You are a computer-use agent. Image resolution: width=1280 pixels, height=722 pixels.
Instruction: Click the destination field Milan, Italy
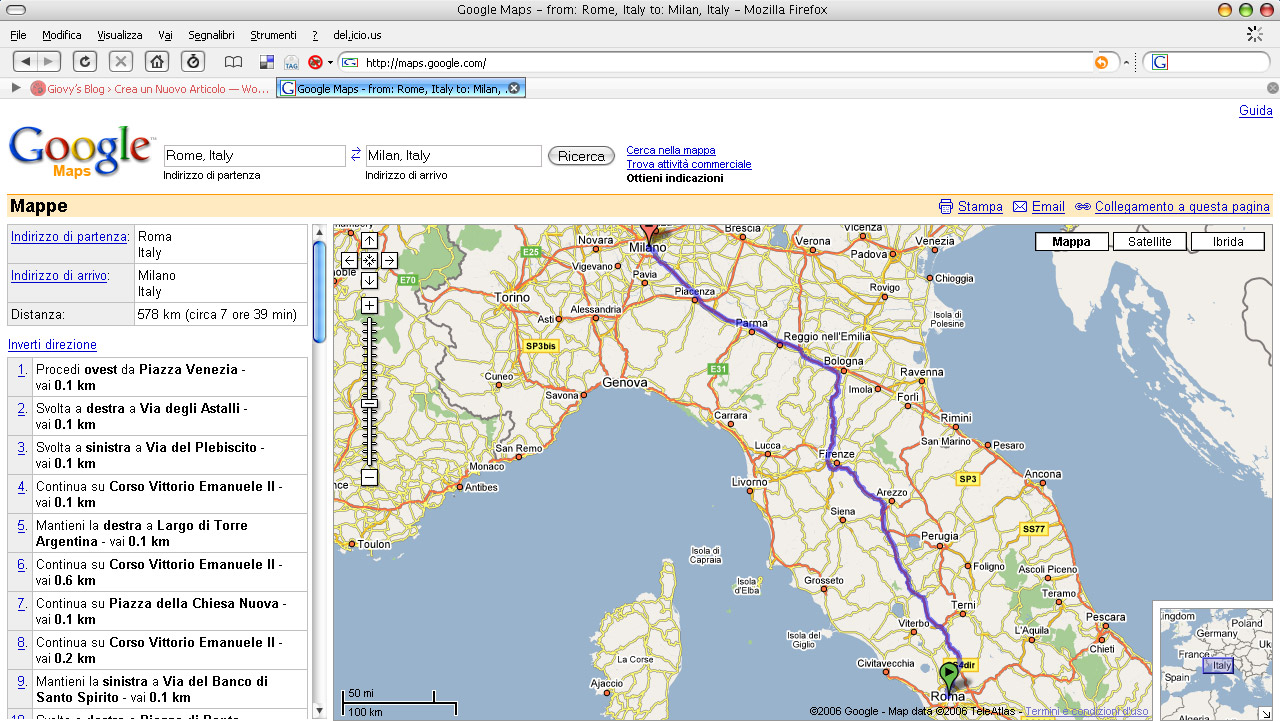pyautogui.click(x=453, y=156)
